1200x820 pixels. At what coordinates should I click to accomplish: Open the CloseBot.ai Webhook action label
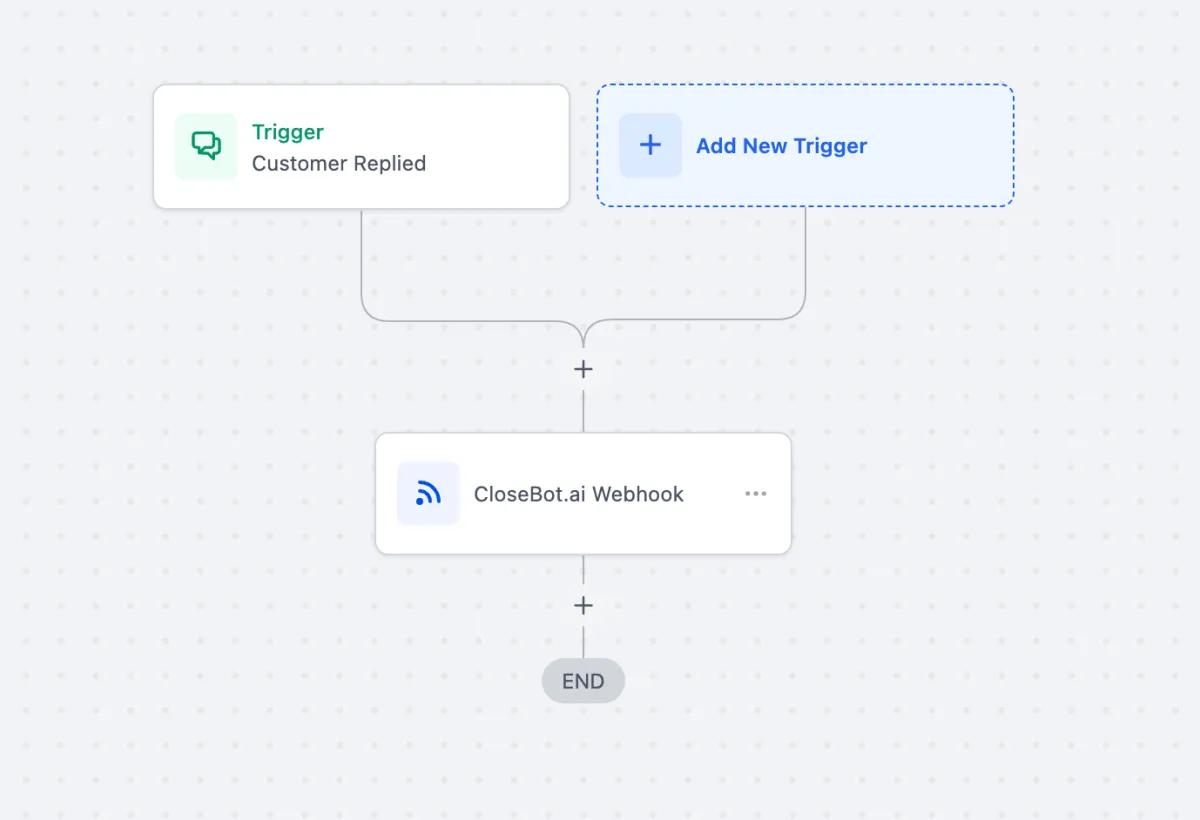pyautogui.click(x=579, y=494)
